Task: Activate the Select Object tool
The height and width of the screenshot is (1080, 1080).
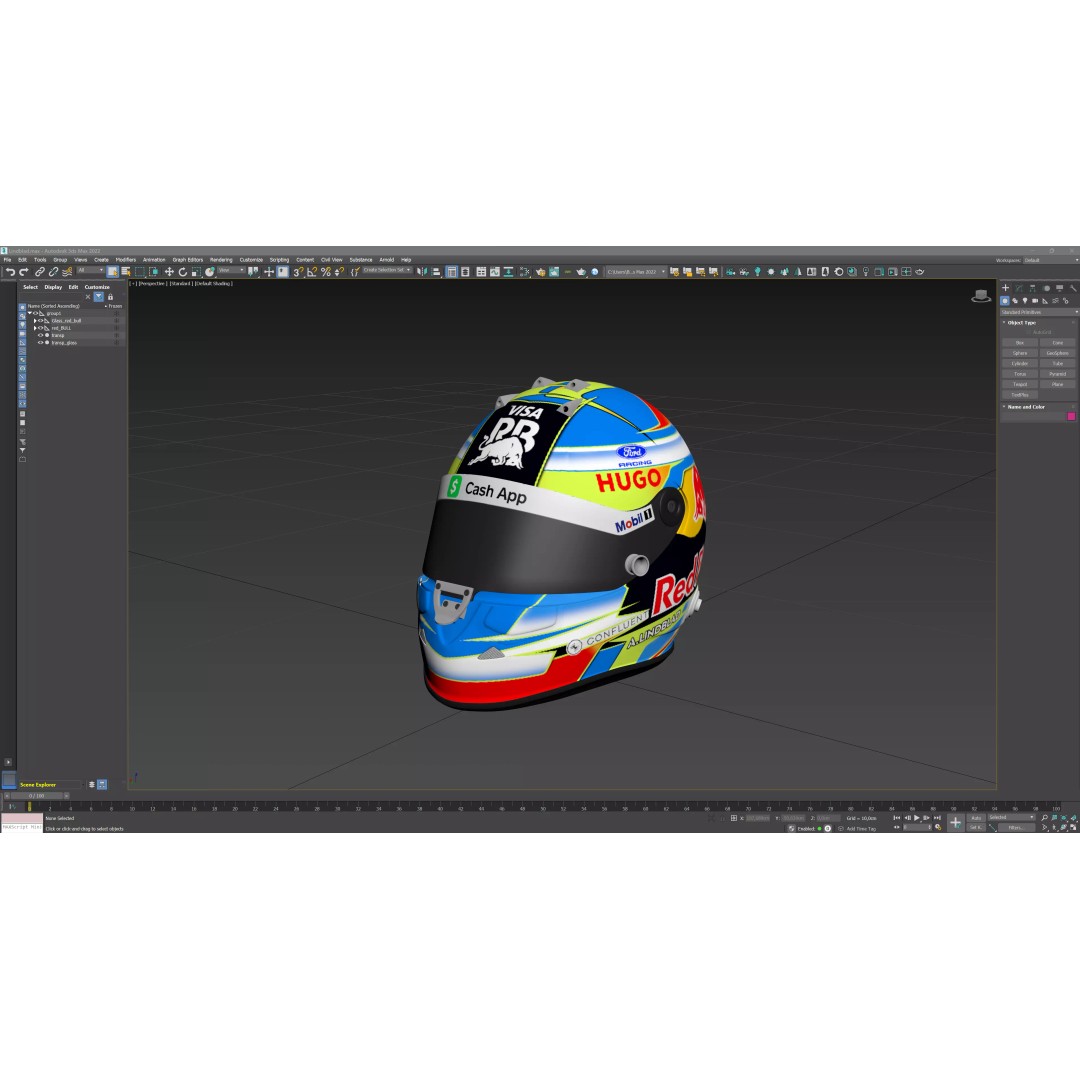Action: [x=112, y=272]
